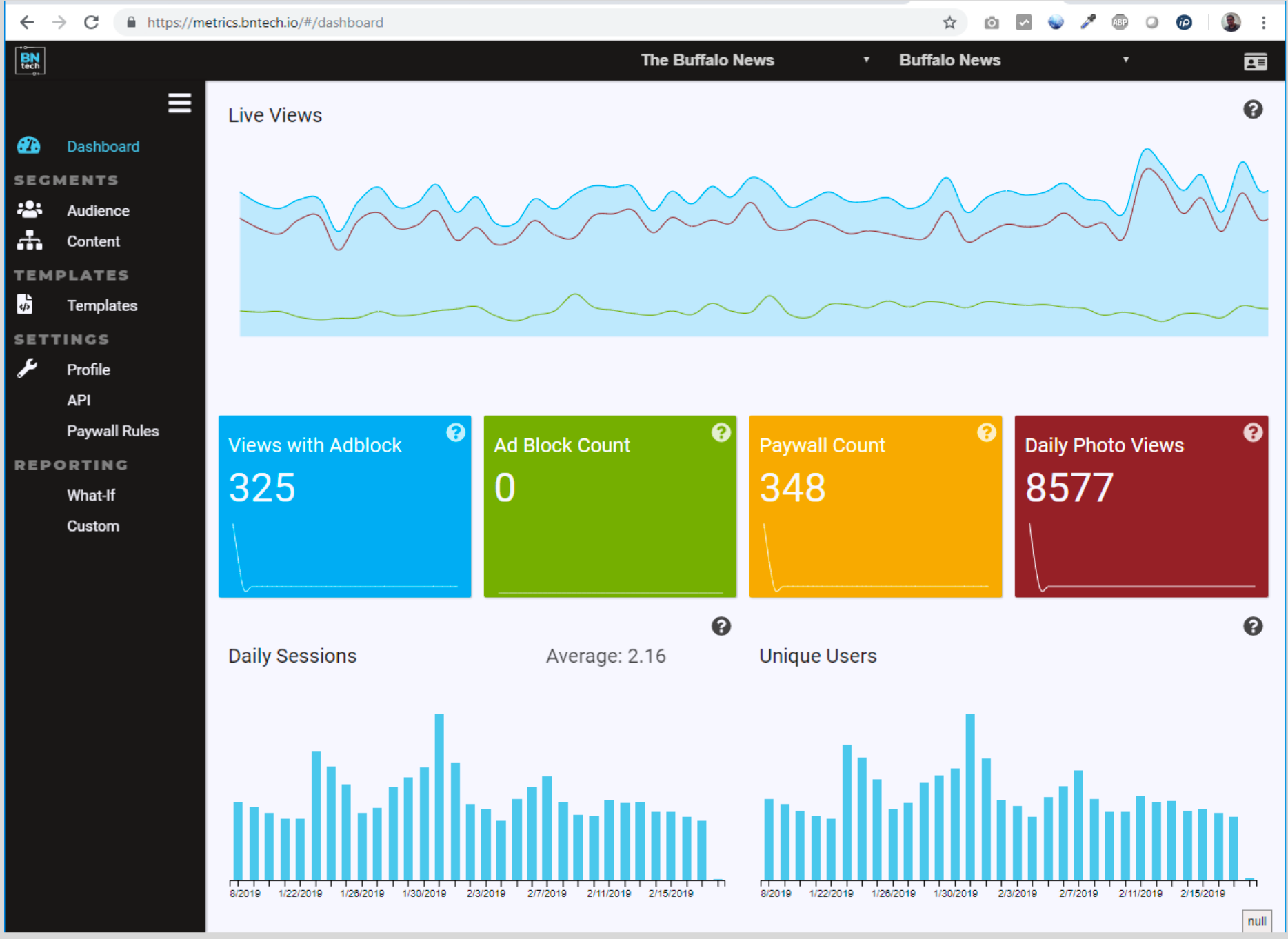Click the eyedropper extension icon
This screenshot has width=1288, height=939.
click(1088, 23)
